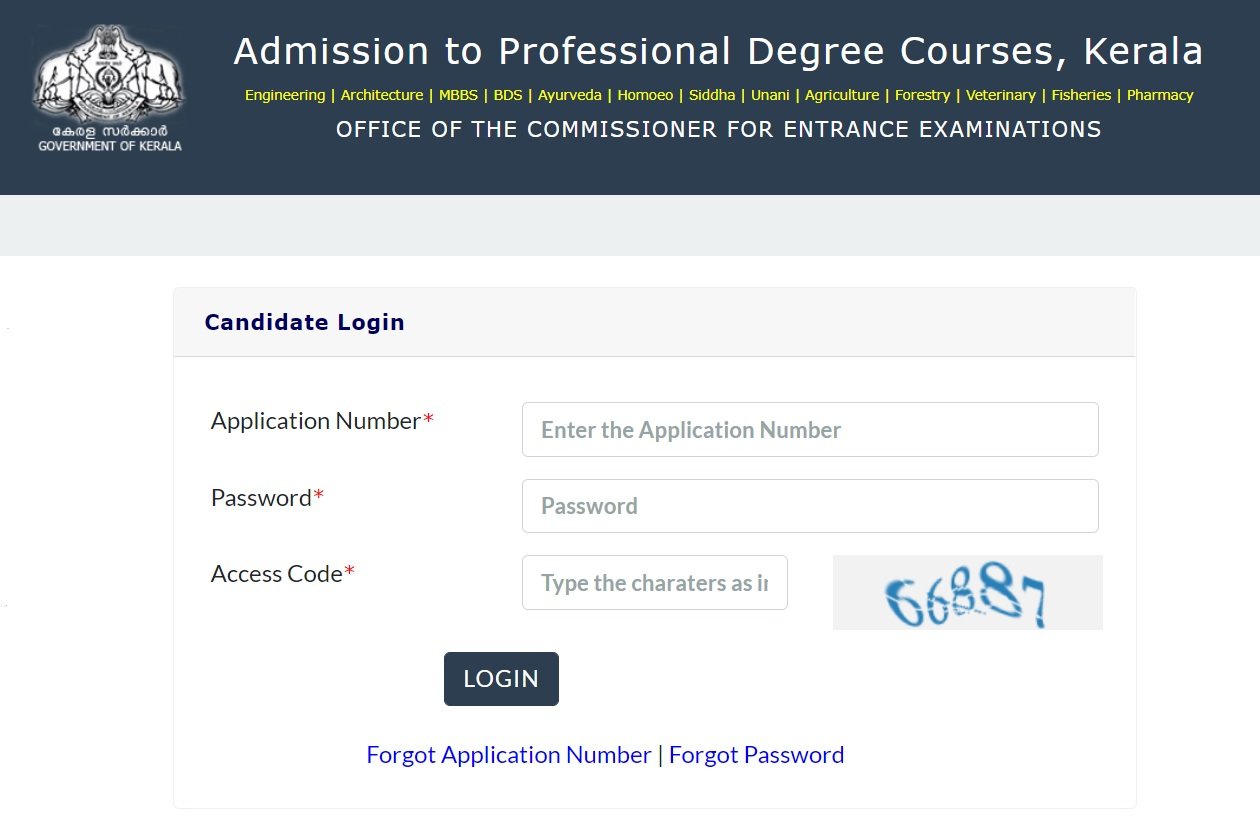Image resolution: width=1260 pixels, height=826 pixels.
Task: Open the Architecture course link
Action: click(381, 95)
